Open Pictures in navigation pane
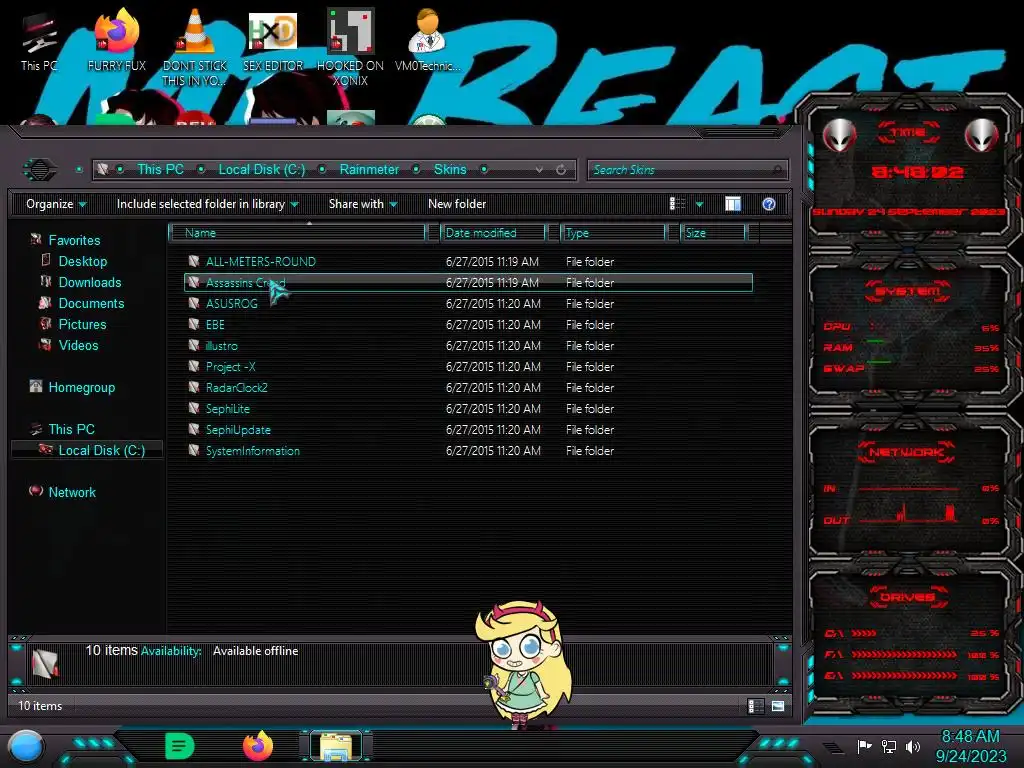Screen dimensions: 1024x768 pos(82,325)
